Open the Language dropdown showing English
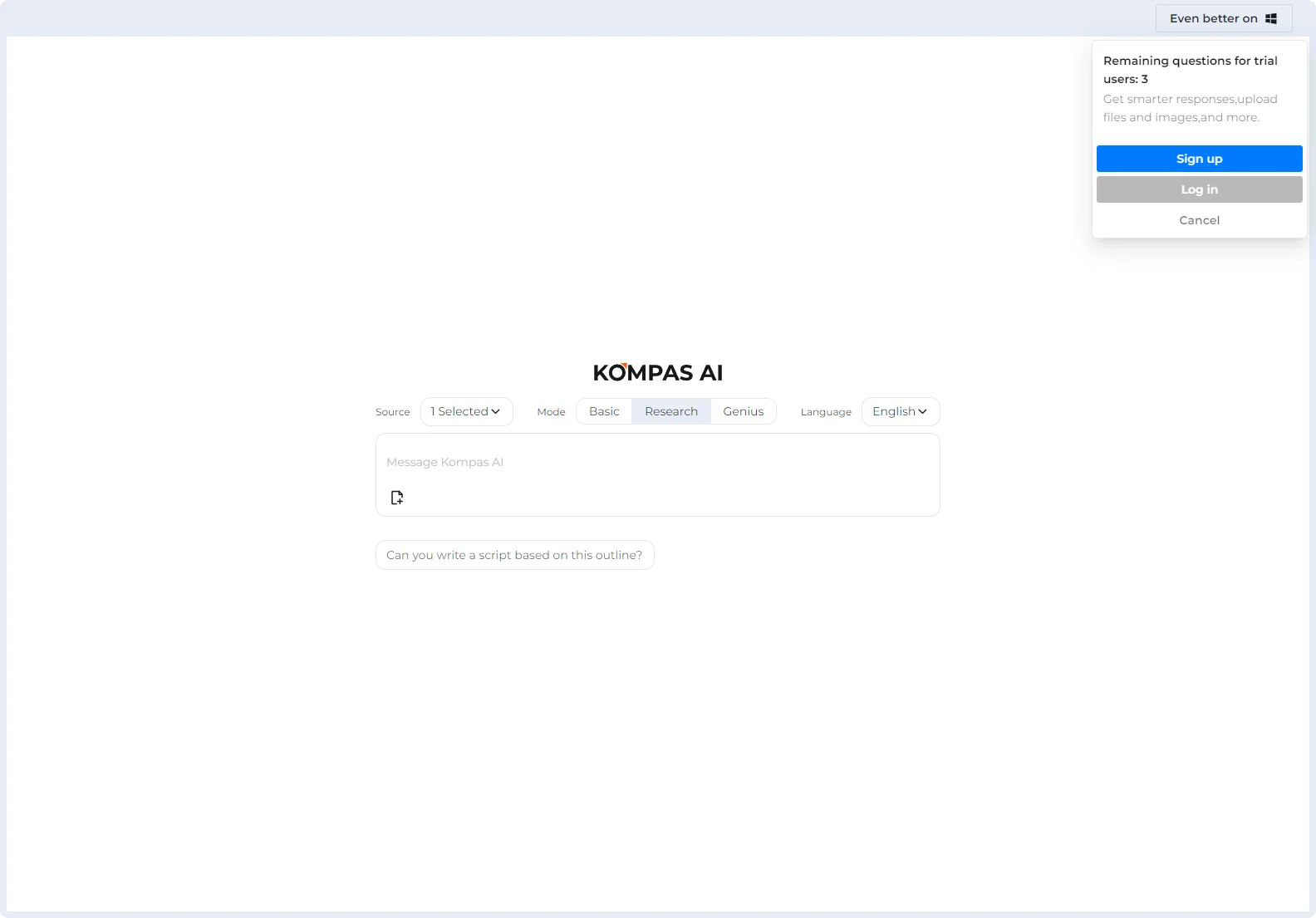 click(901, 411)
